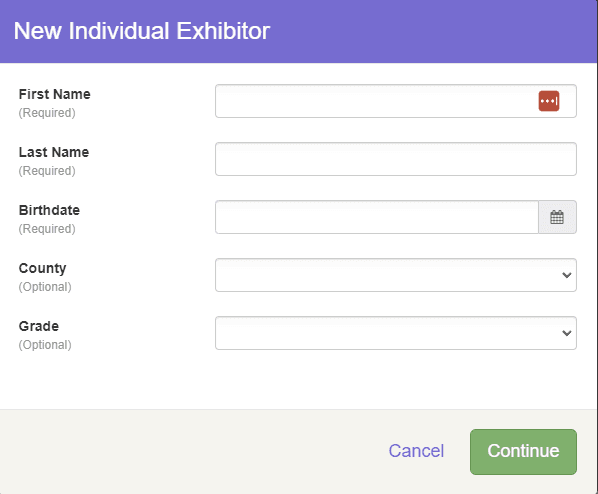Image resolution: width=598 pixels, height=494 pixels.
Task: Cancel the new exhibitor dialog
Action: click(x=416, y=451)
